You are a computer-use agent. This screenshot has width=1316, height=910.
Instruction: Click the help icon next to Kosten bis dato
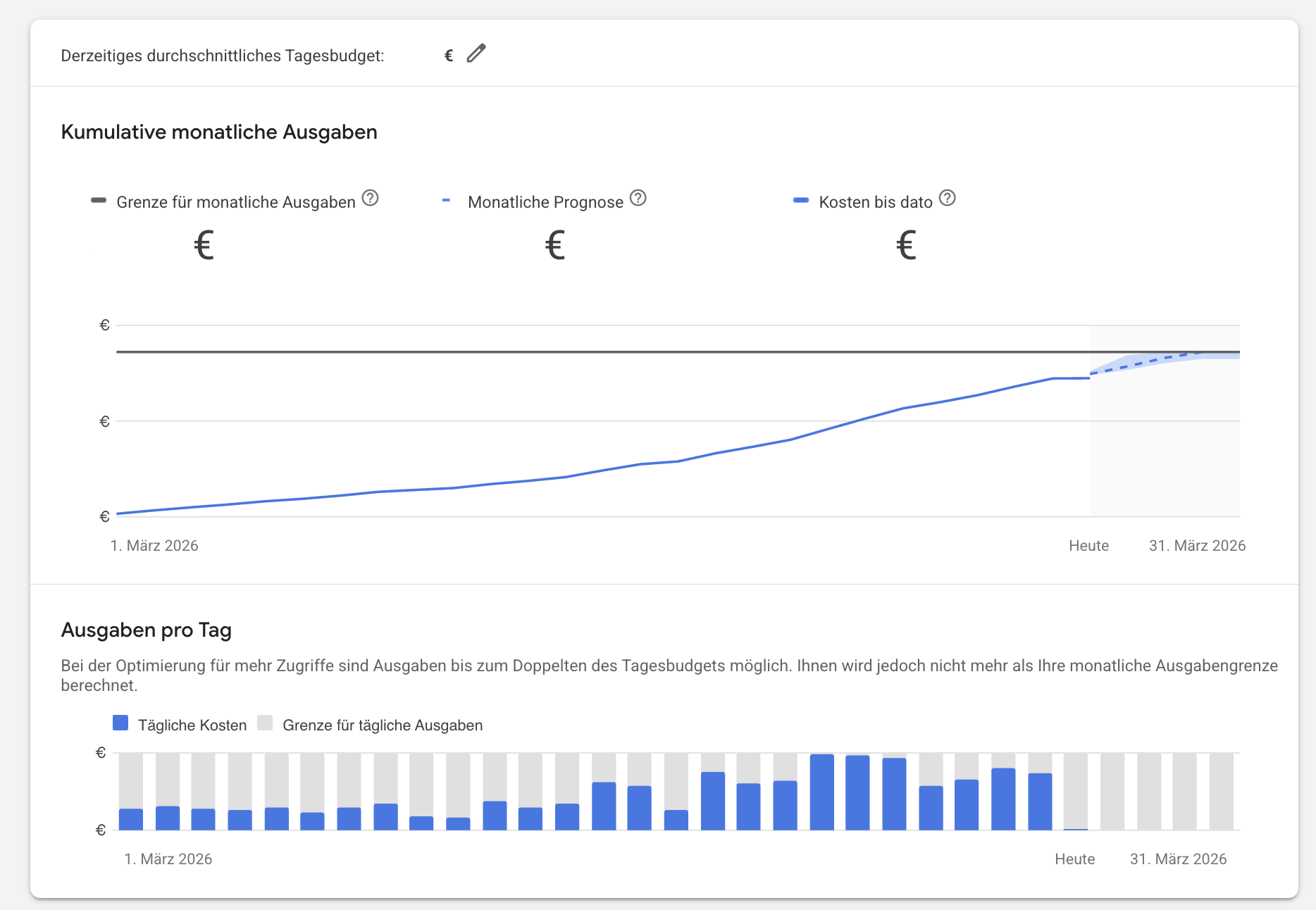click(x=948, y=198)
